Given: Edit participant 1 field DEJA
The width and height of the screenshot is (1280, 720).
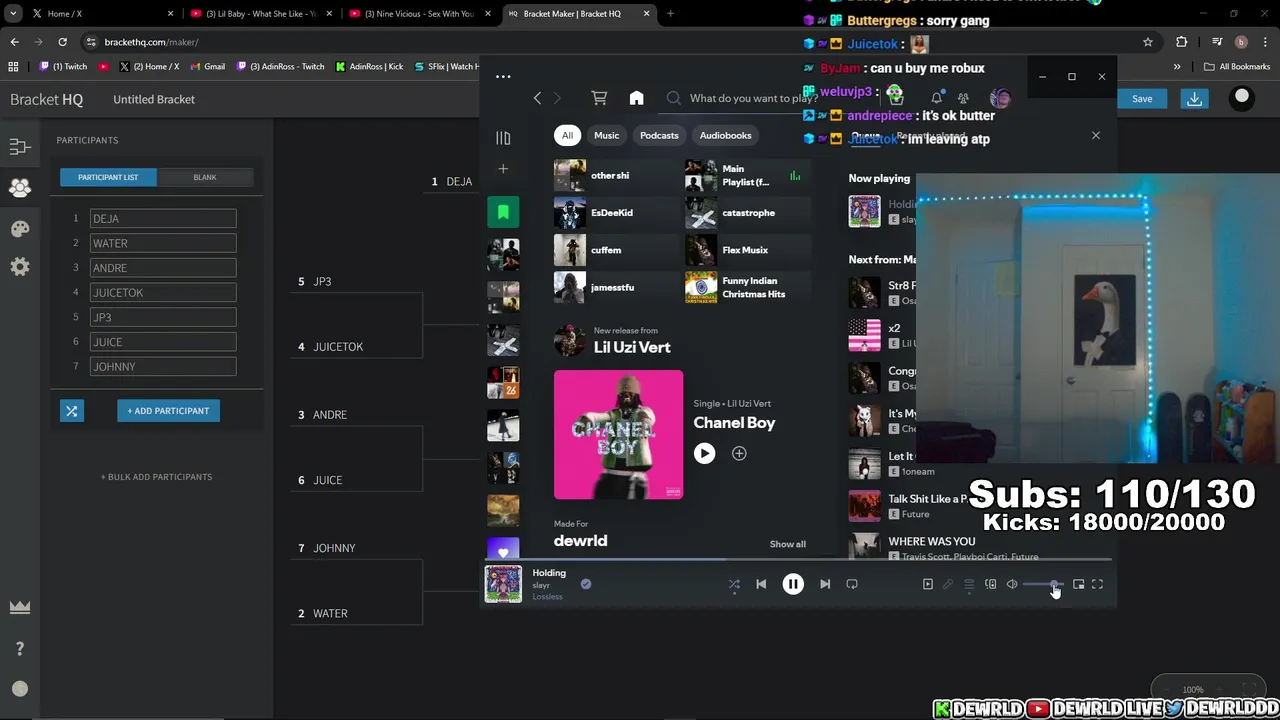Looking at the screenshot, I should coord(163,218).
